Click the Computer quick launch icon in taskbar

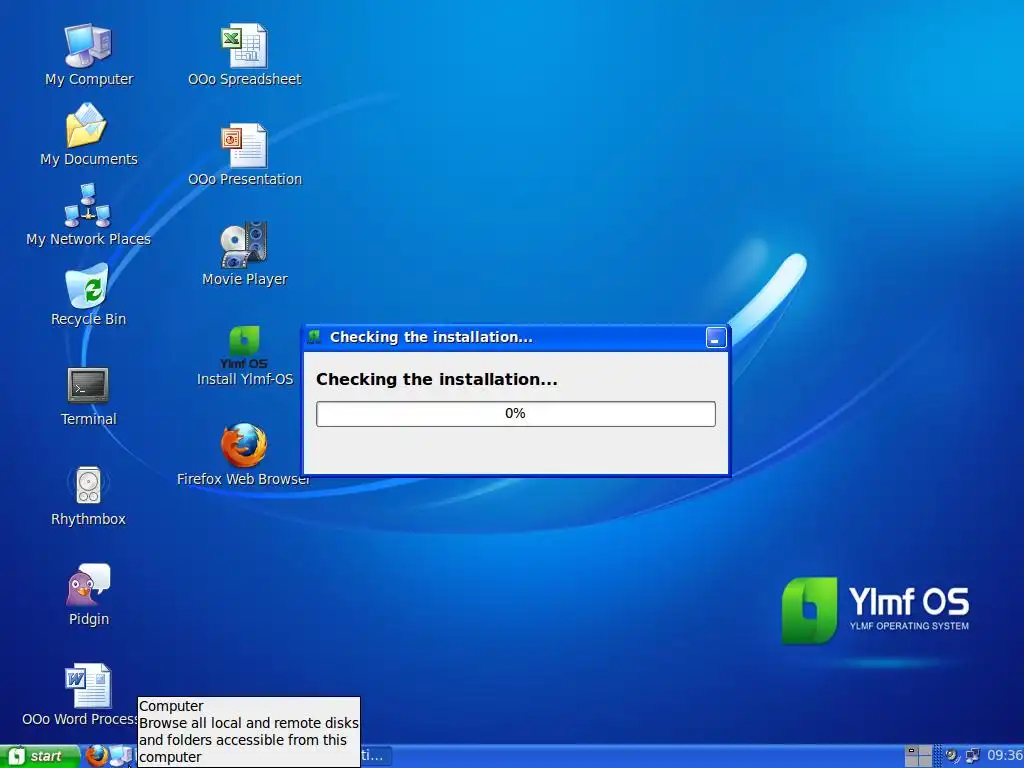click(121, 756)
